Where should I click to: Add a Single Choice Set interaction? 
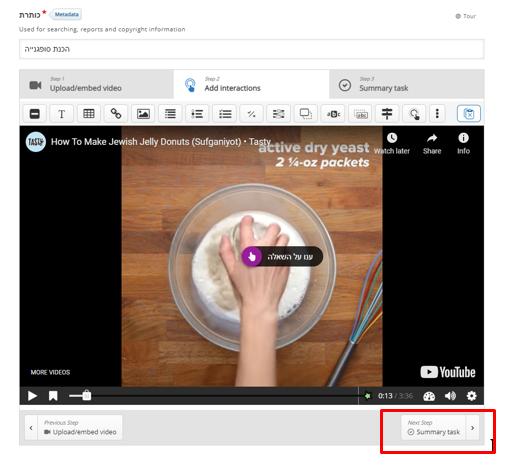197,114
